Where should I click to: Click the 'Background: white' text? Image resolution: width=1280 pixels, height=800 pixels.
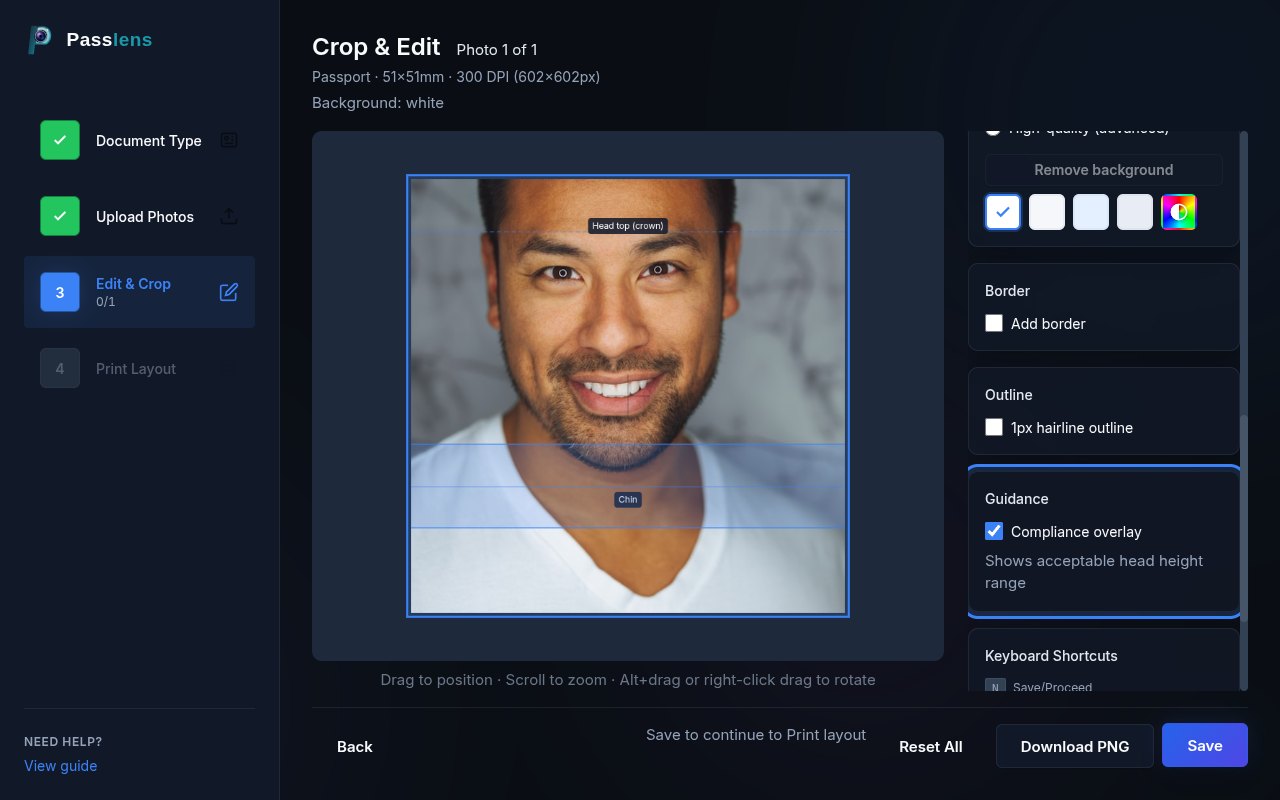pos(378,102)
